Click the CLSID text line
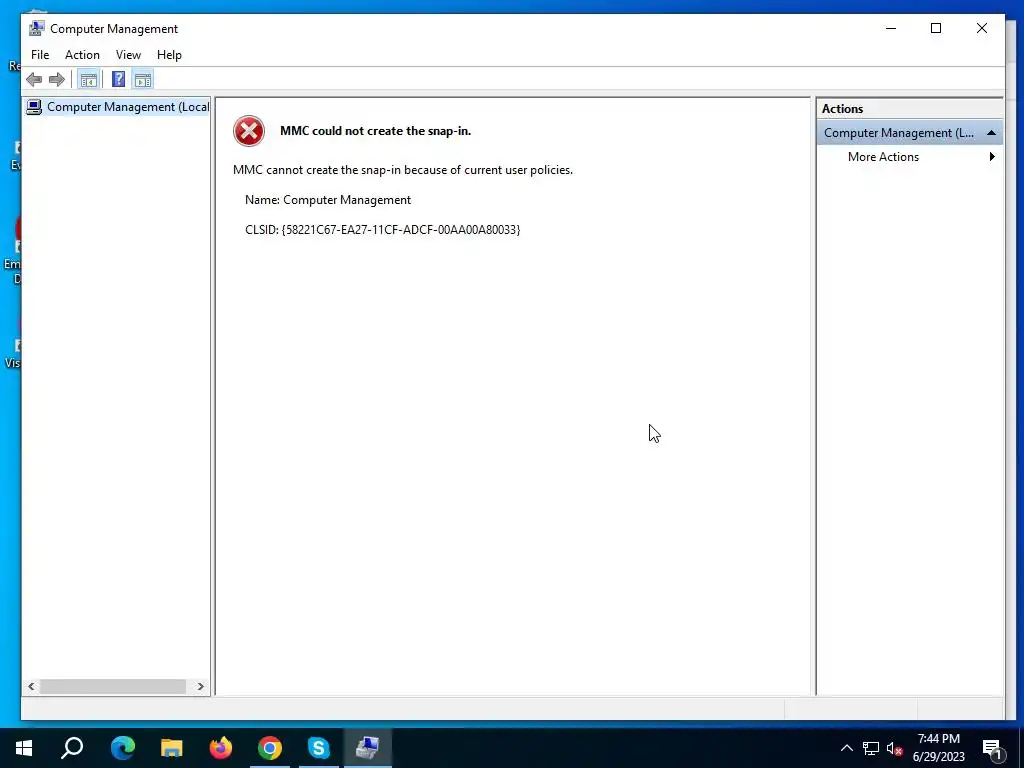This screenshot has height=768, width=1024. 383,230
